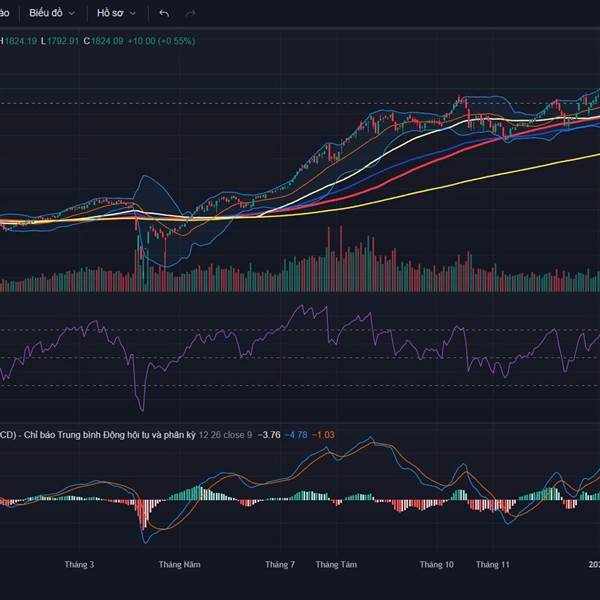
Task: Click the chevron next to Biểu đồ
Action: coord(71,14)
